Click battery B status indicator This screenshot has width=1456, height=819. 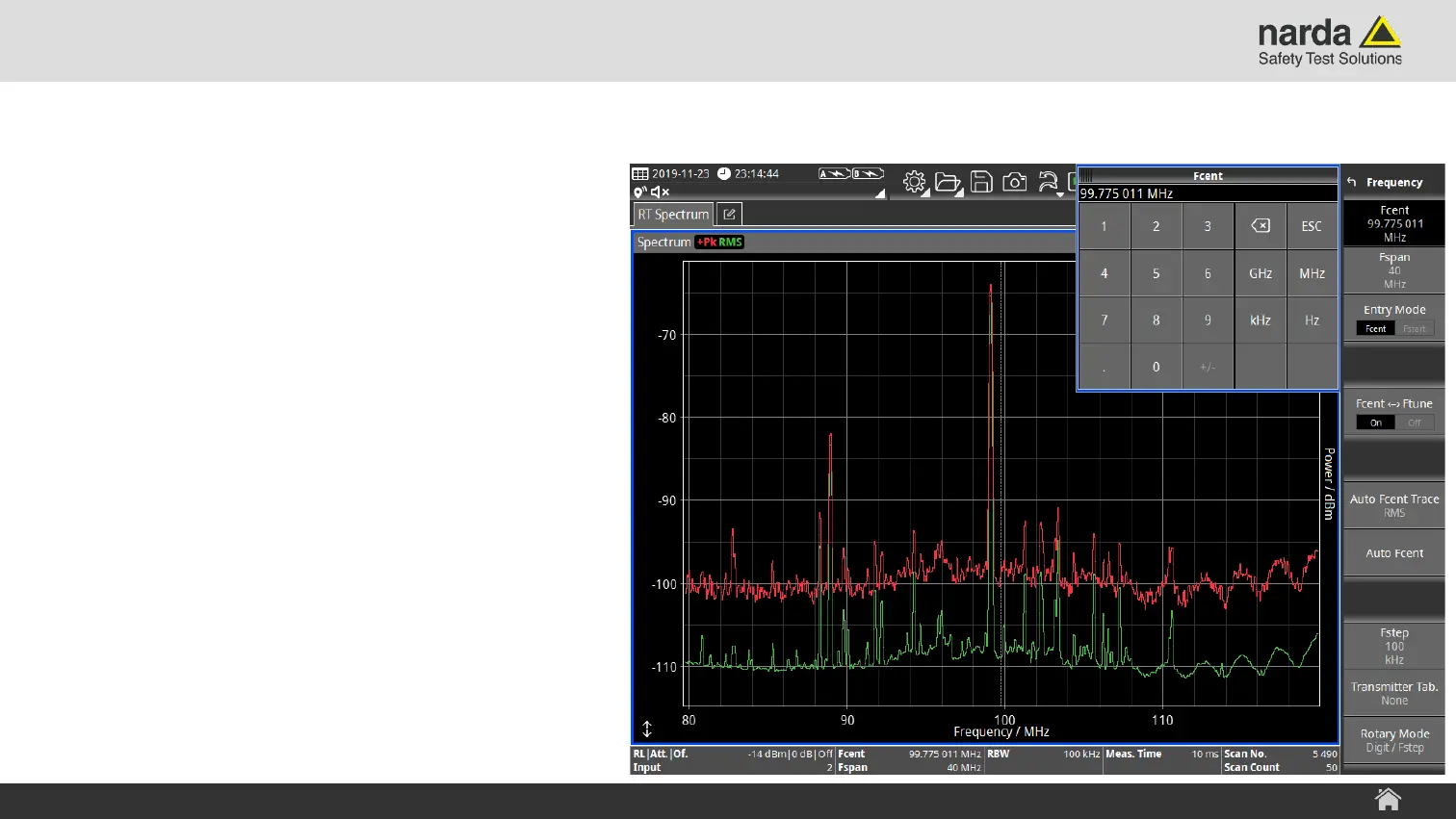tap(868, 174)
